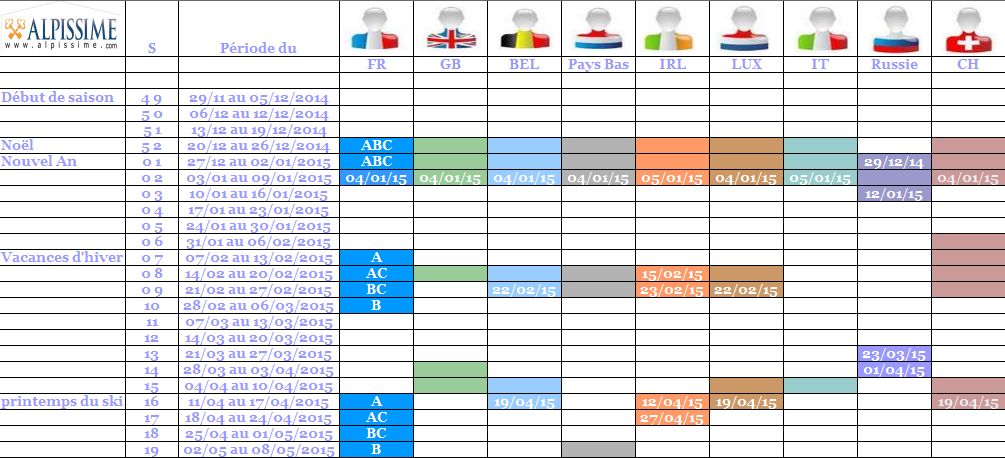Image resolution: width=1005 pixels, height=458 pixels.
Task: Click the Période du column header
Action: tap(258, 48)
